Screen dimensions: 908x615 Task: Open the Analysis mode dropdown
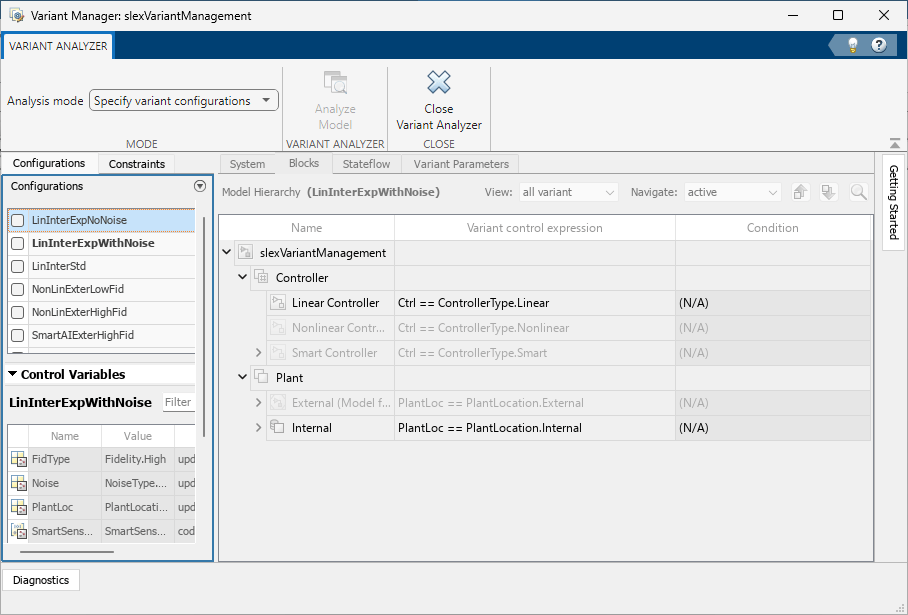(x=184, y=101)
